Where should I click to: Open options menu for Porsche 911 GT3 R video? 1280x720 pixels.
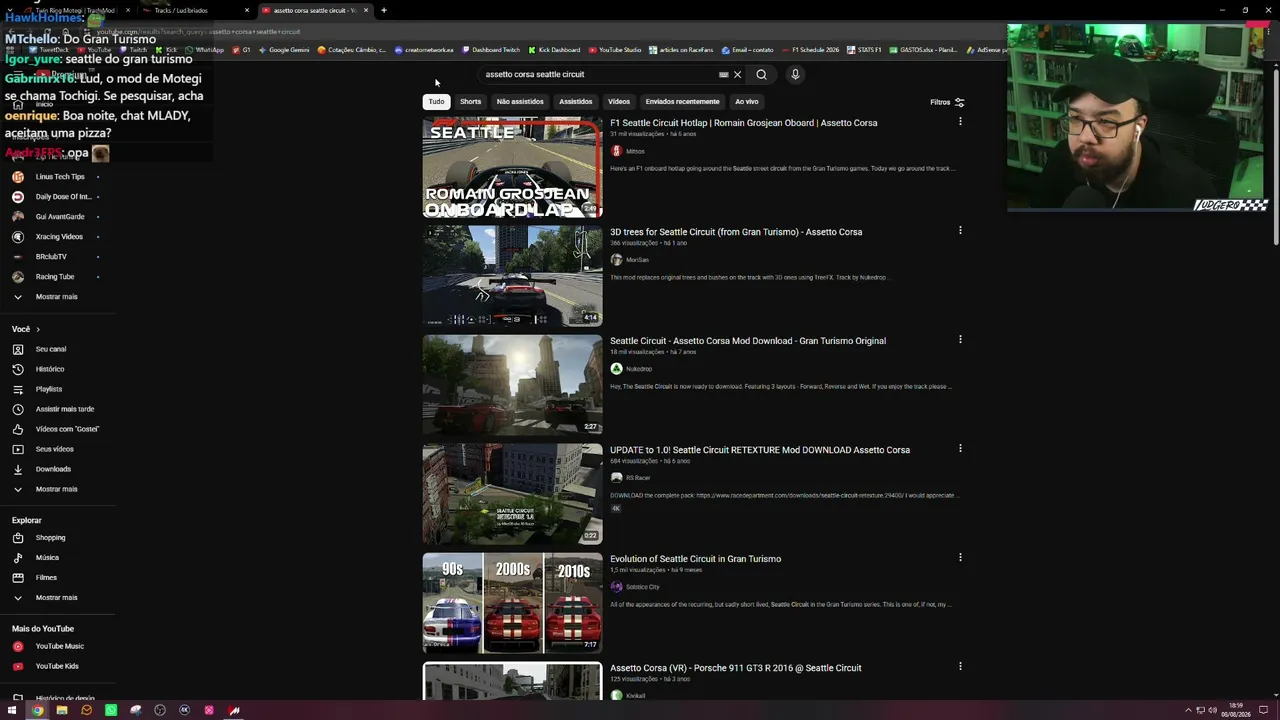(x=960, y=667)
